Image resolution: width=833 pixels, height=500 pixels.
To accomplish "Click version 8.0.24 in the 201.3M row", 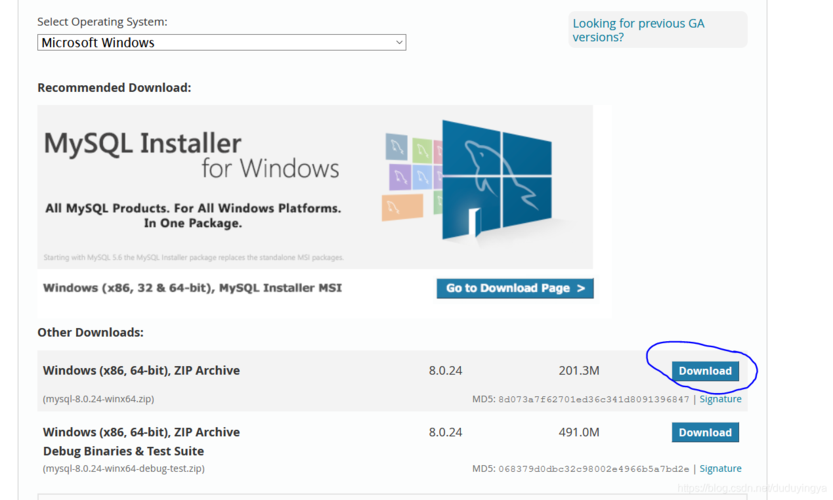I will 445,371.
